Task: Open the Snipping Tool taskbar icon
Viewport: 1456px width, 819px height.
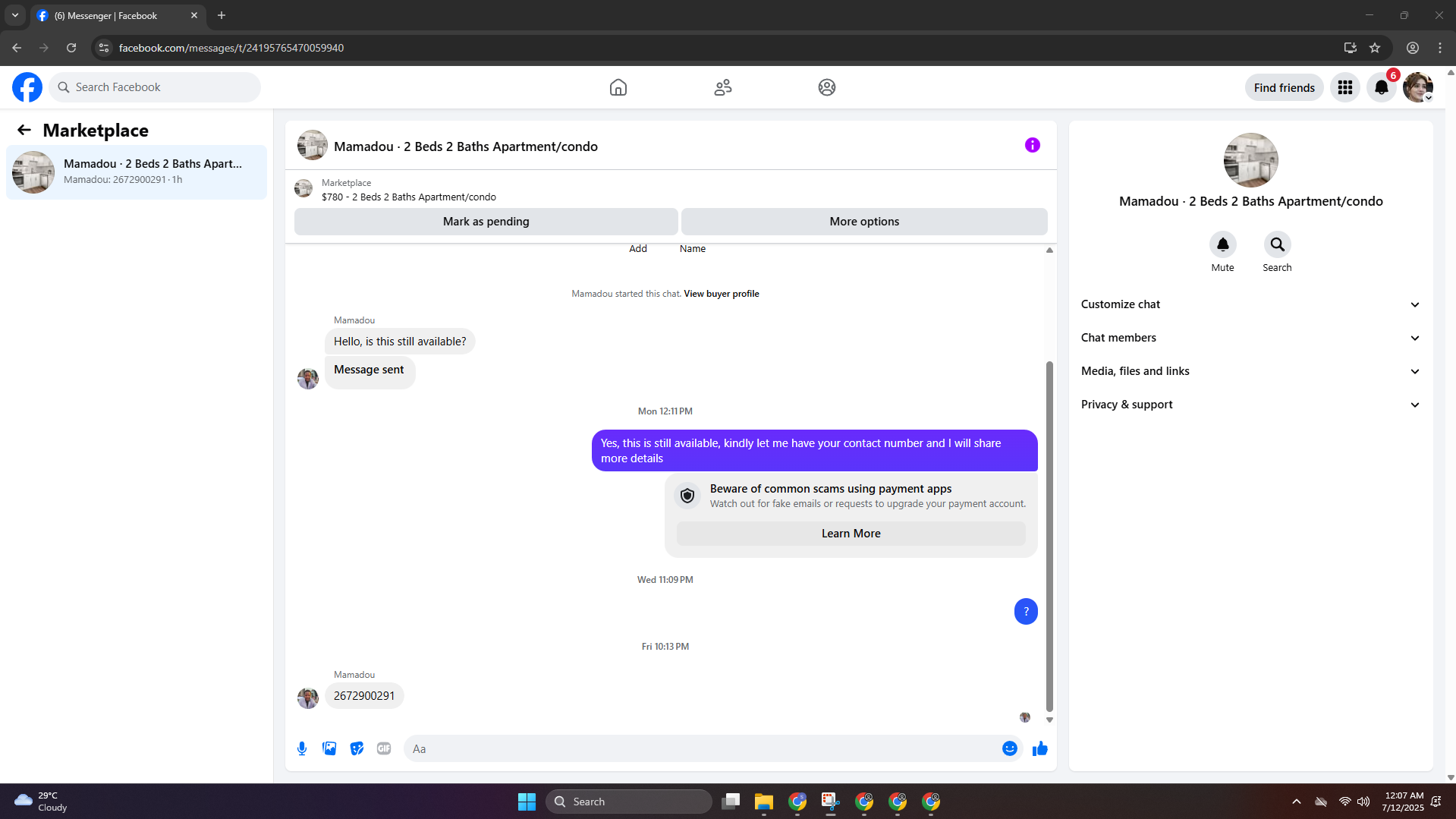Action: pyautogui.click(x=831, y=802)
